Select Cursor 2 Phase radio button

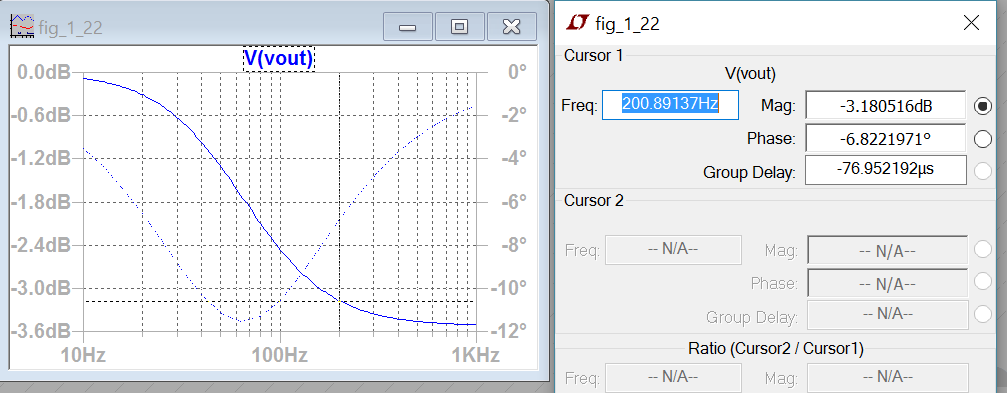click(x=983, y=281)
